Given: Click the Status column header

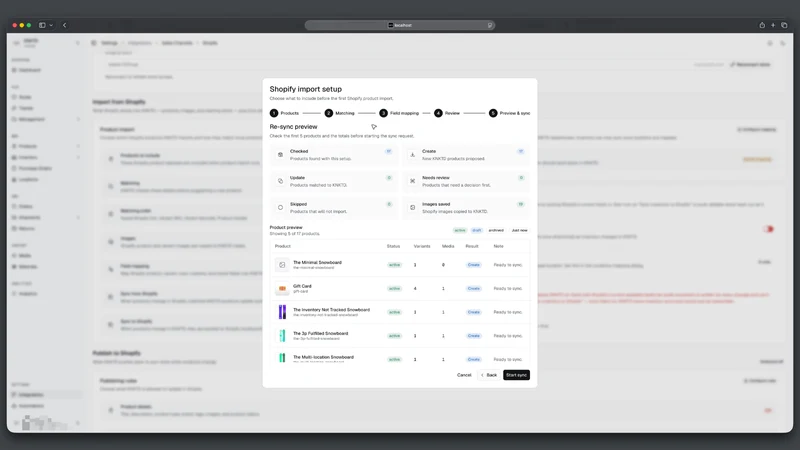Looking at the screenshot, I should tap(393, 246).
